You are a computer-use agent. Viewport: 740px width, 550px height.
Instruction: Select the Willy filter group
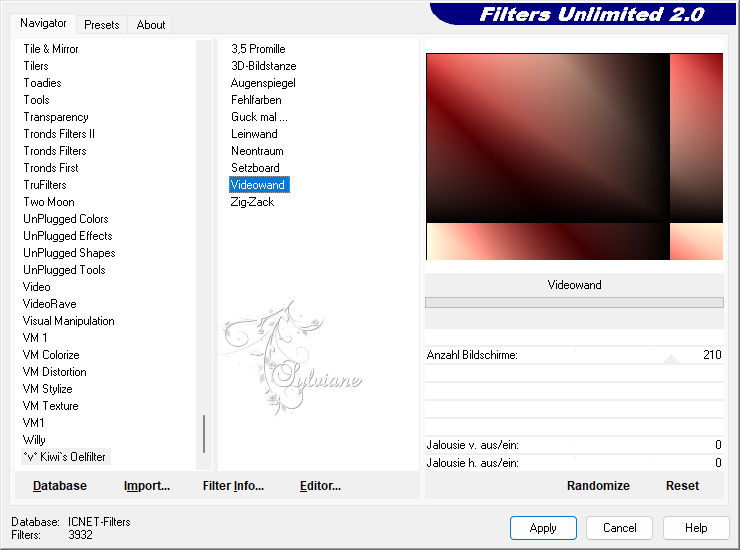point(34,440)
